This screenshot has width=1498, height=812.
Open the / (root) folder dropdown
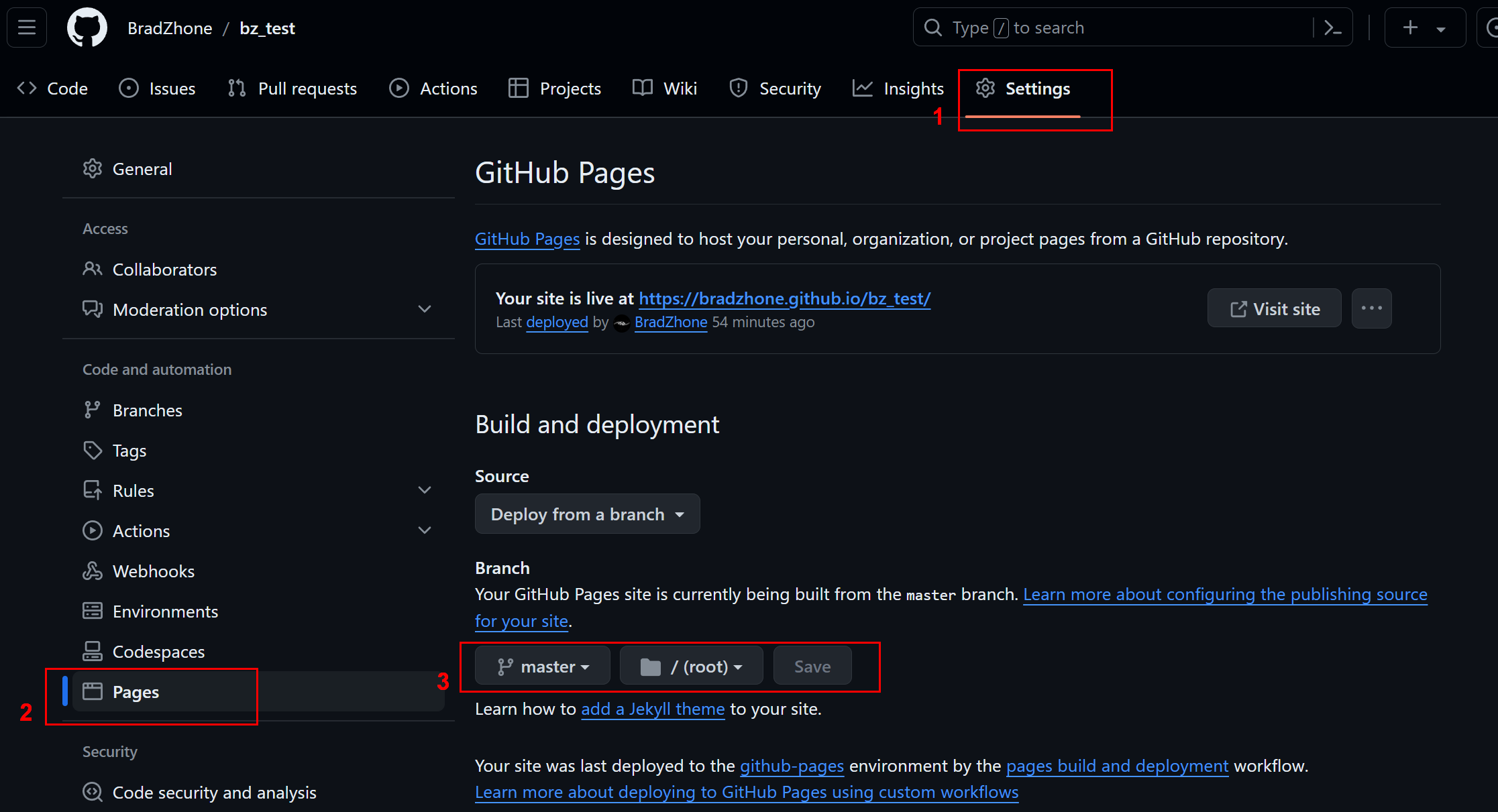[691, 666]
